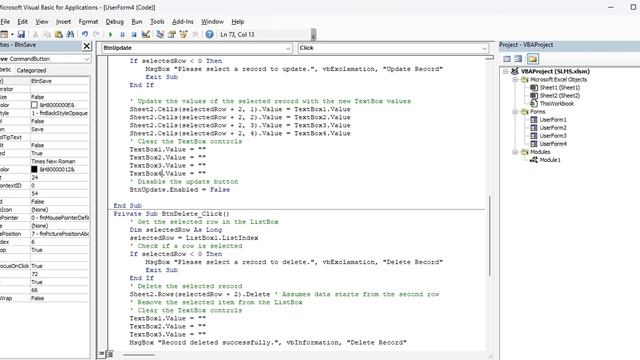Run Sub/UserForm with the green play icon

(110, 35)
